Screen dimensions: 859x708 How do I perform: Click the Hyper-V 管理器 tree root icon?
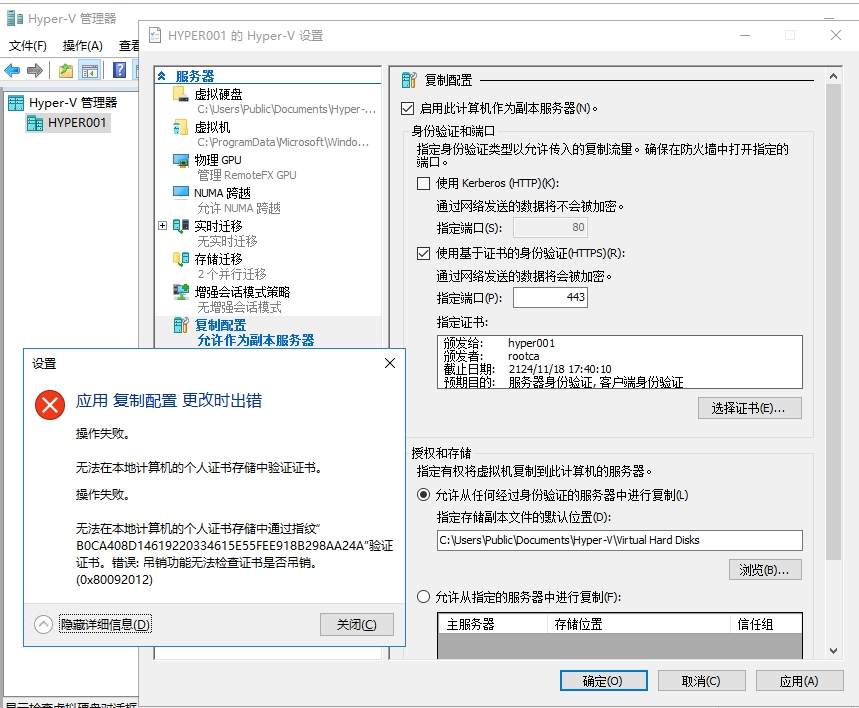coord(16,102)
